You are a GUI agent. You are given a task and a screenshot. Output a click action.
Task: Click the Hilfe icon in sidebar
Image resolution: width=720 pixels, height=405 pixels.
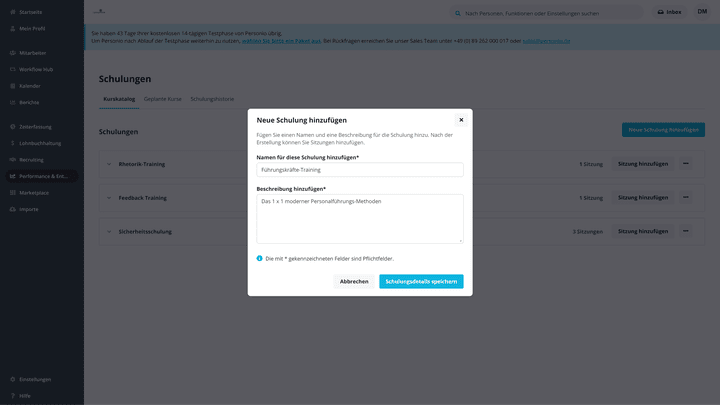pyautogui.click(x=12, y=395)
